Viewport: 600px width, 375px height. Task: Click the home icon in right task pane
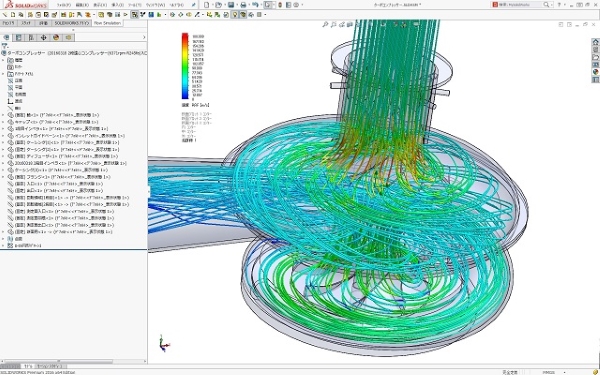point(595,42)
